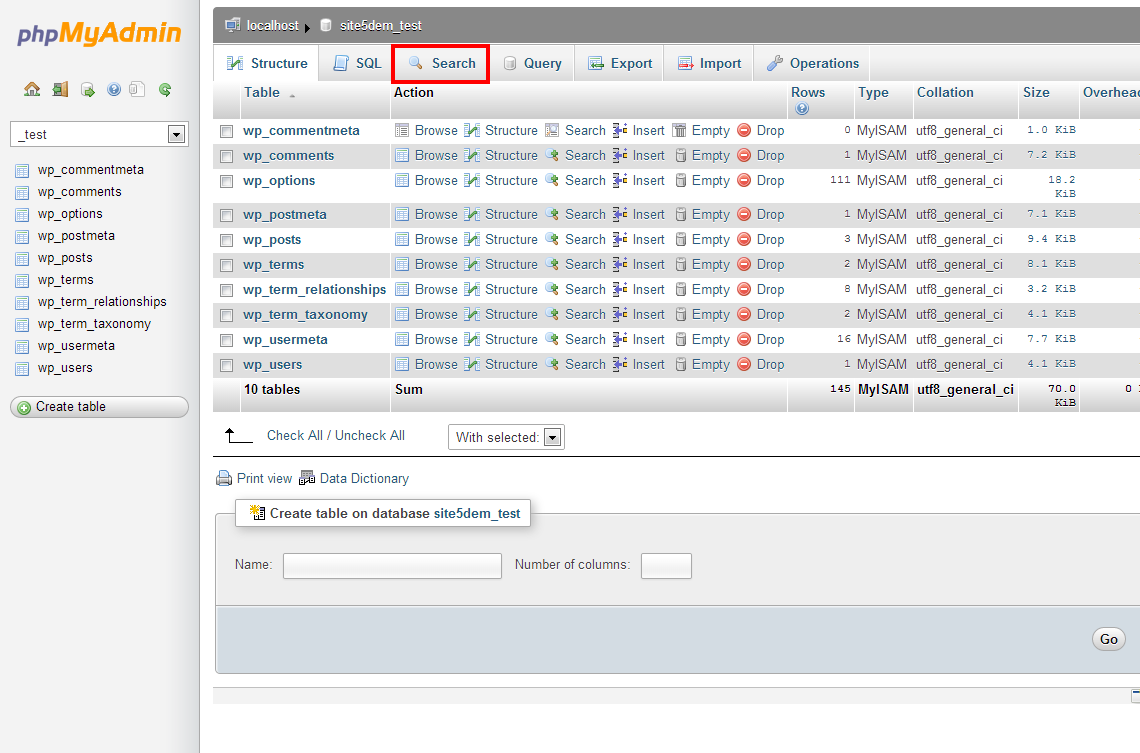
Task: Click Browse icon for wp_term_relationships row
Action: coord(401,289)
